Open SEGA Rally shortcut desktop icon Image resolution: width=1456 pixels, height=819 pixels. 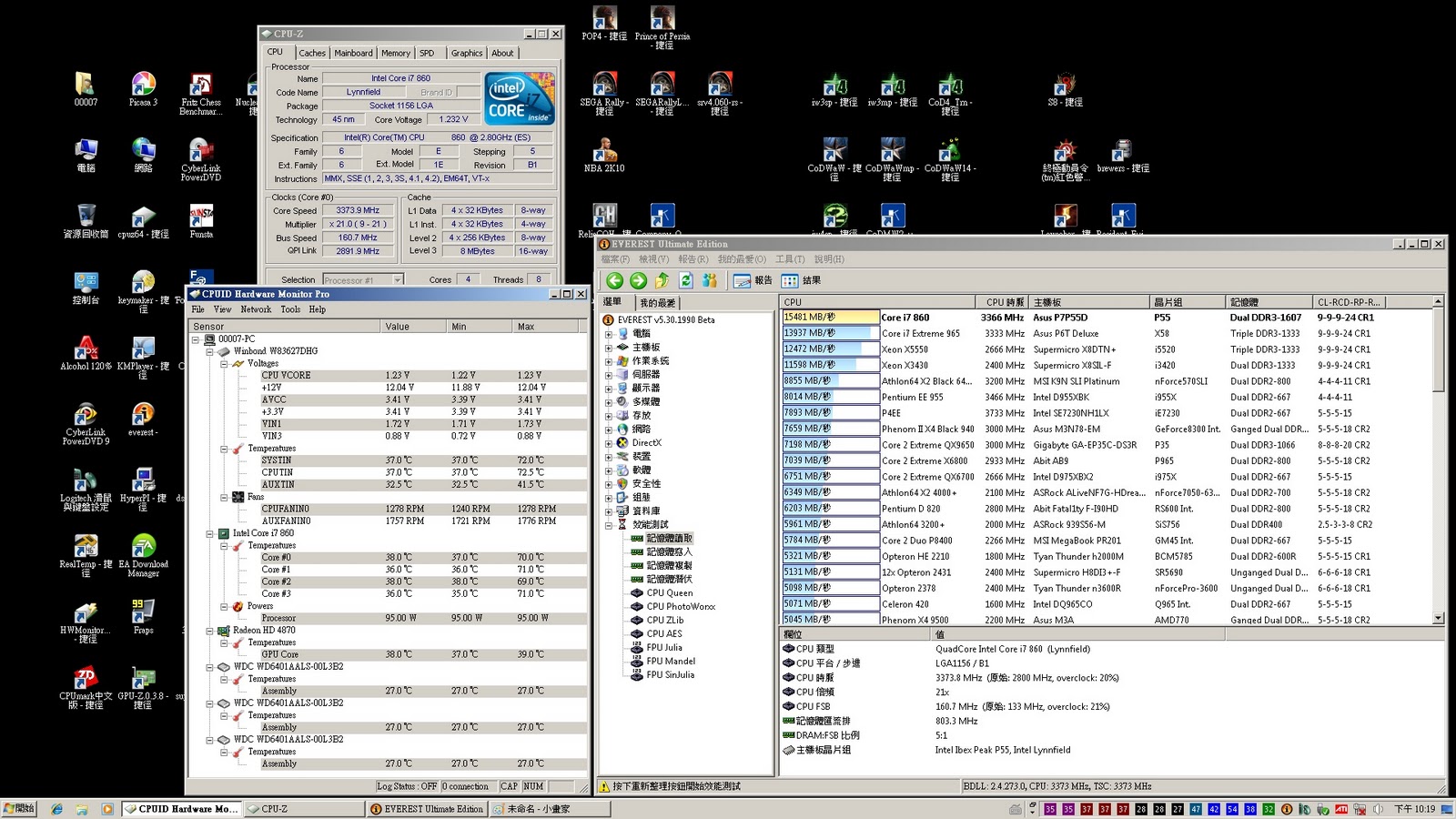(604, 94)
